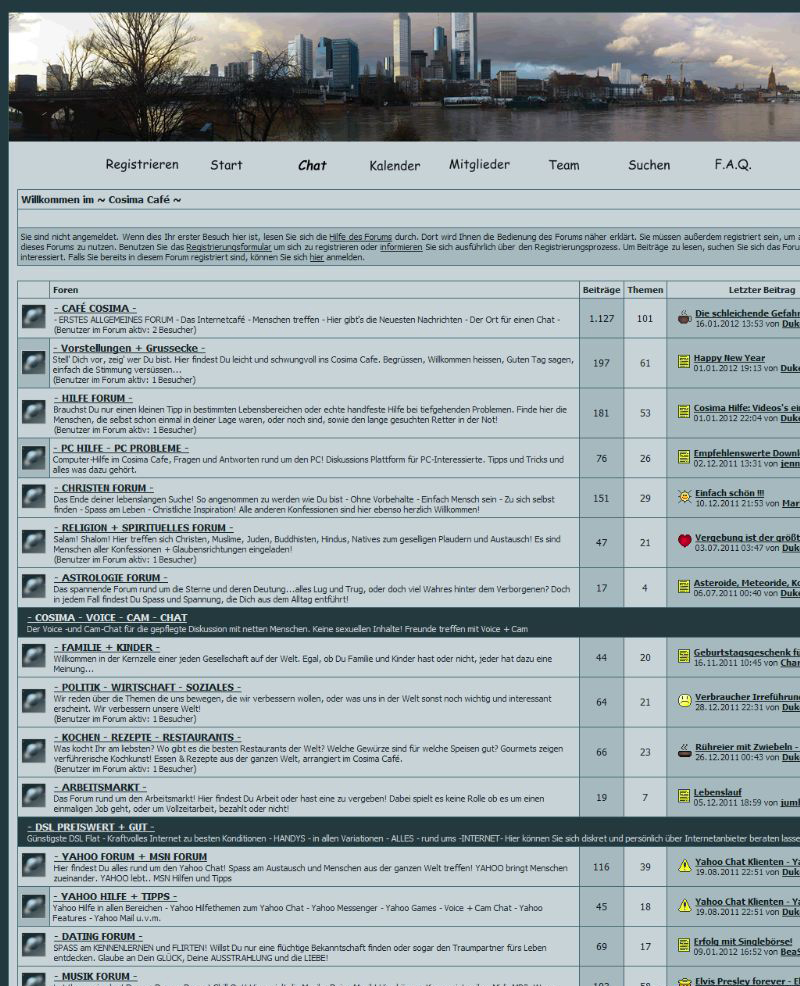This screenshot has height=986, width=800.
Task: Open the KOCHEN - REZEPTE - RESTAURANTS forum
Action: click(x=147, y=737)
